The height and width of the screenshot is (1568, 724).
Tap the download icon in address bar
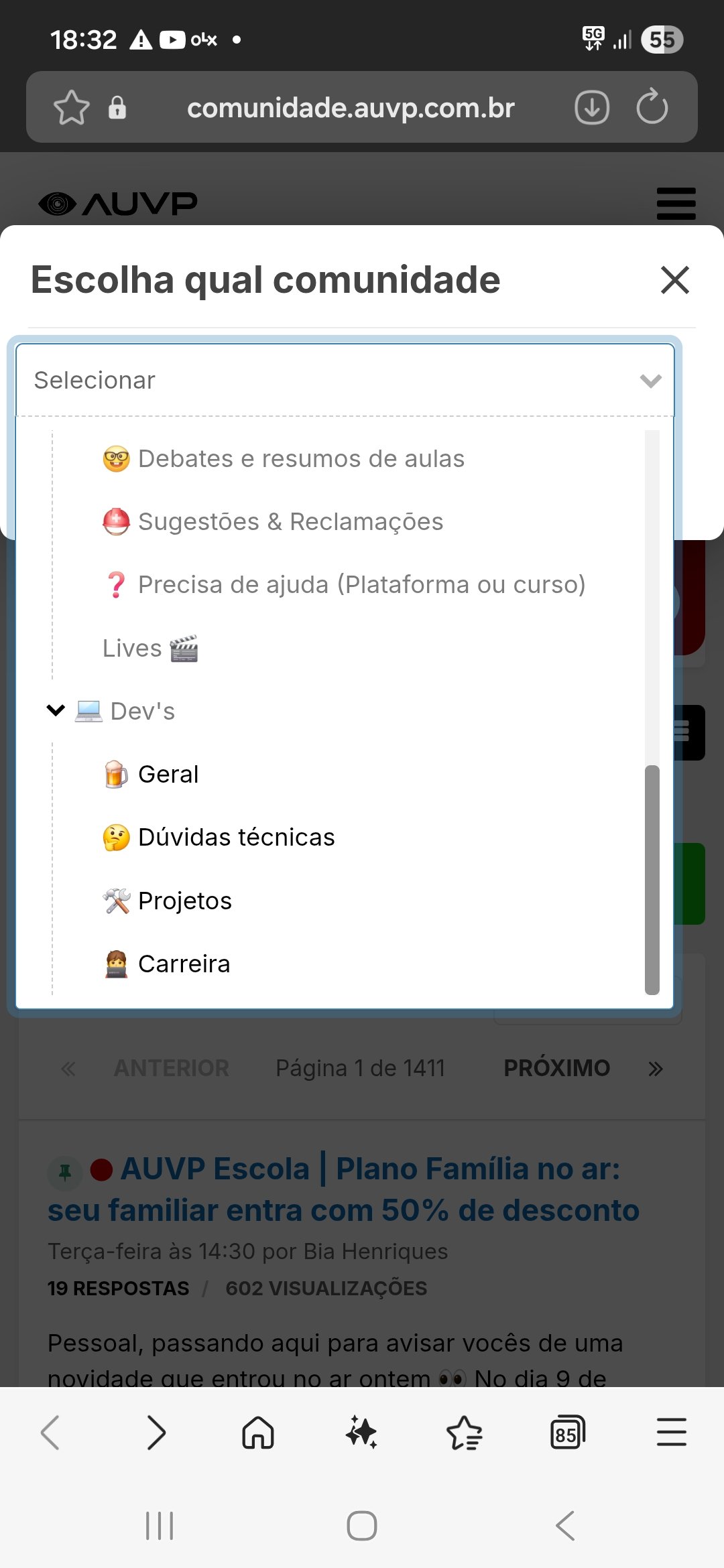[592, 107]
